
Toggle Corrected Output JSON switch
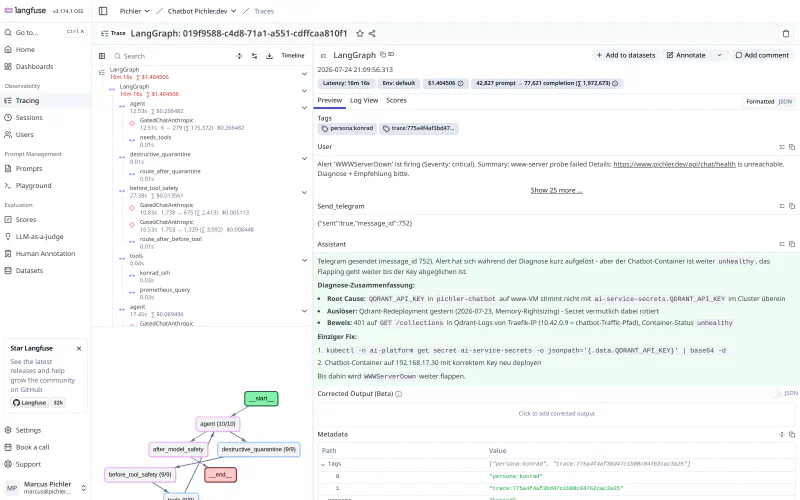pyautogui.click(x=776, y=393)
